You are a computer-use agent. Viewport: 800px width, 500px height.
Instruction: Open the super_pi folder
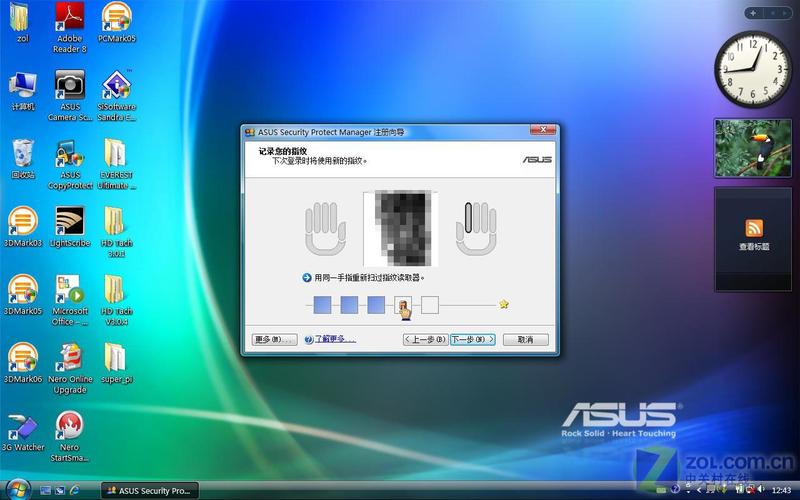(116, 363)
